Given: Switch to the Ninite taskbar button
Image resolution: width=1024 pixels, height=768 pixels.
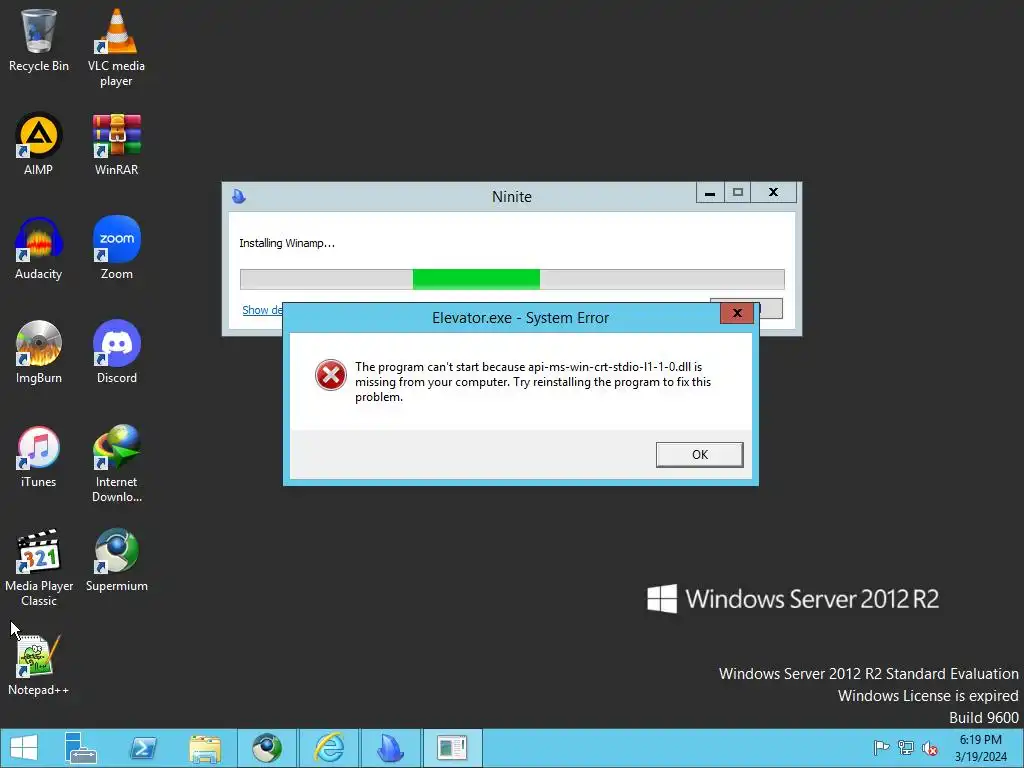Looking at the screenshot, I should coord(391,748).
